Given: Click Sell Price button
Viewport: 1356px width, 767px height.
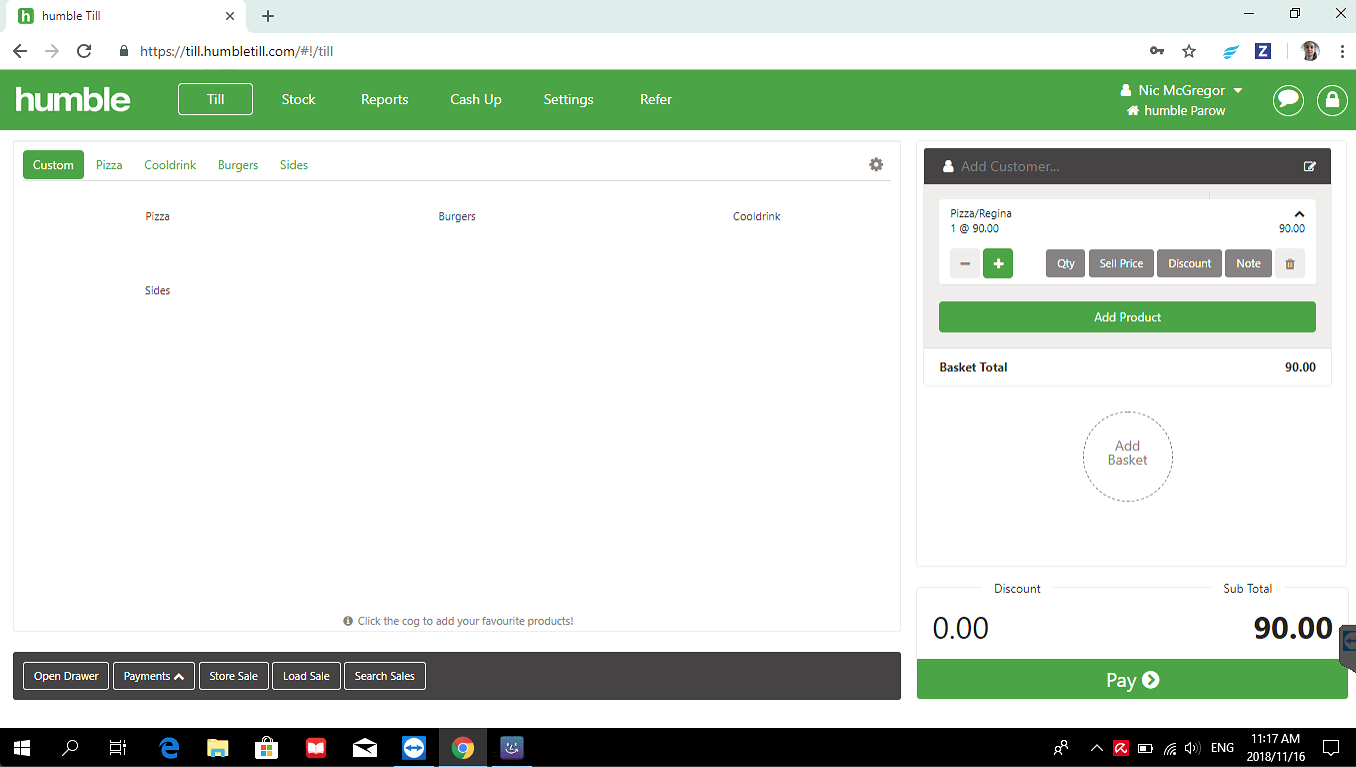Looking at the screenshot, I should pos(1121,263).
